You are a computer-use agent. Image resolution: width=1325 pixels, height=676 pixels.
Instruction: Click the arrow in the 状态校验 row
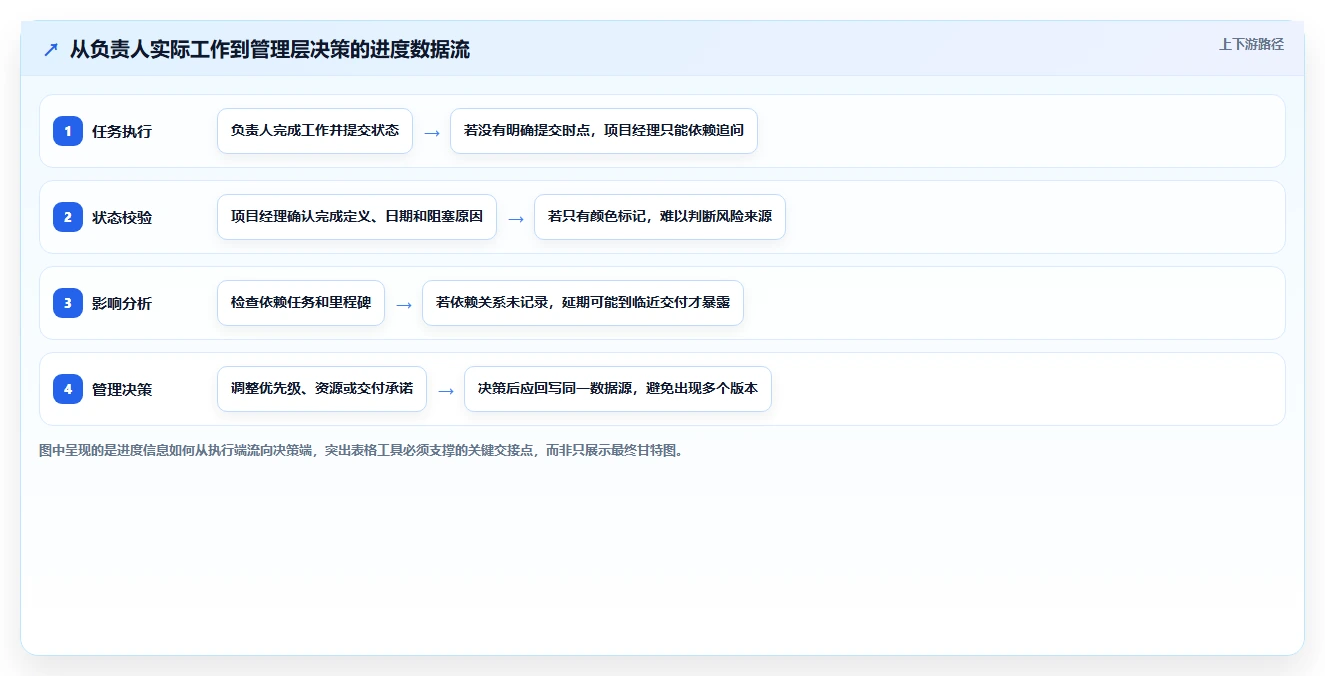pos(516,218)
